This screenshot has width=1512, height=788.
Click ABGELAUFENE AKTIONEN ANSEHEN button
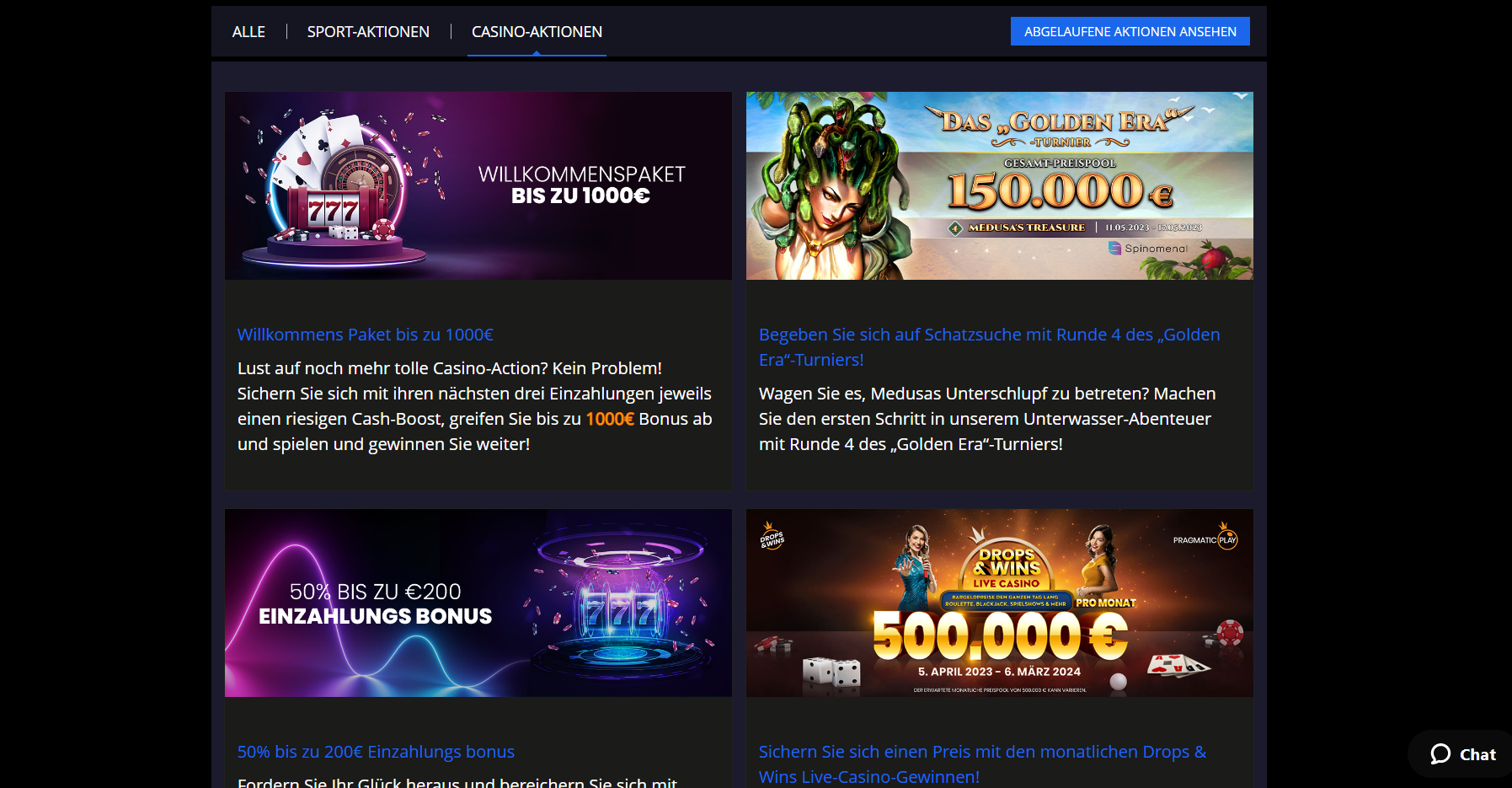(x=1130, y=31)
